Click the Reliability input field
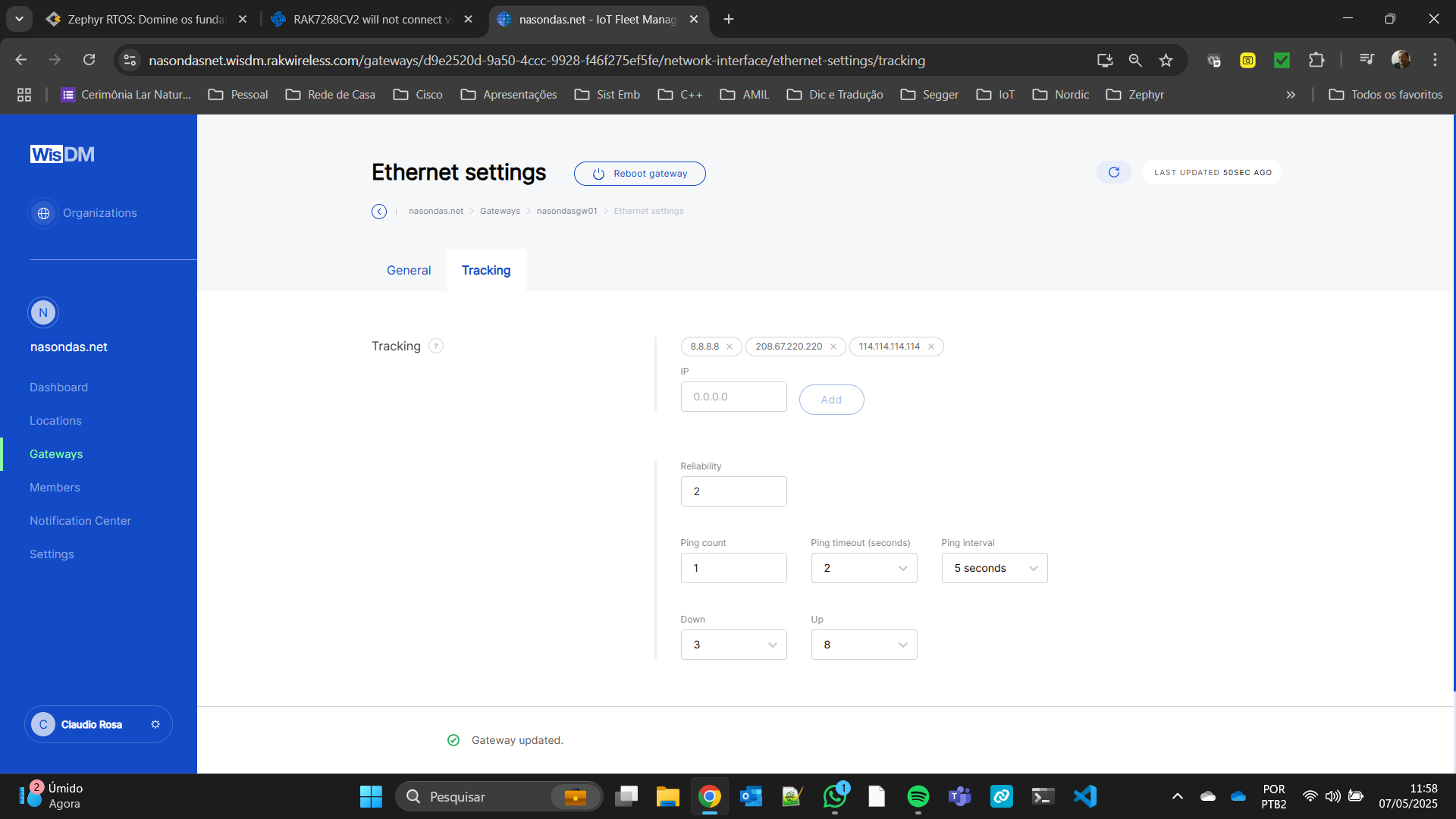This screenshot has width=1456, height=819. click(733, 491)
